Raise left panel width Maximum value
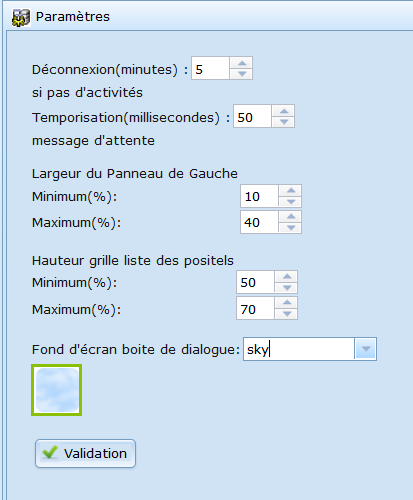This screenshot has width=413, height=500. [291, 216]
